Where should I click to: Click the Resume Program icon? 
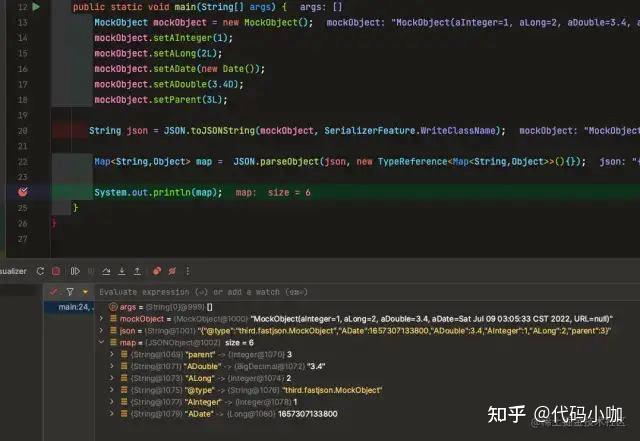coord(75,271)
